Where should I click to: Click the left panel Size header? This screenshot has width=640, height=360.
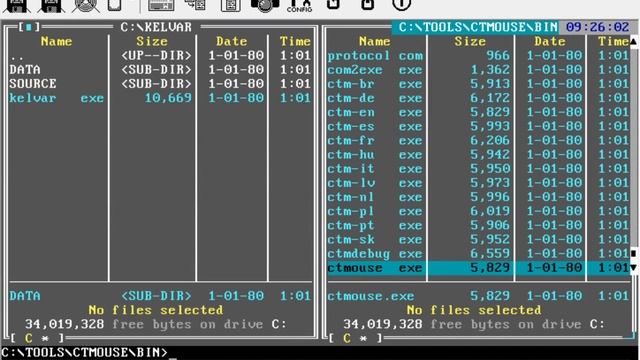[x=152, y=41]
